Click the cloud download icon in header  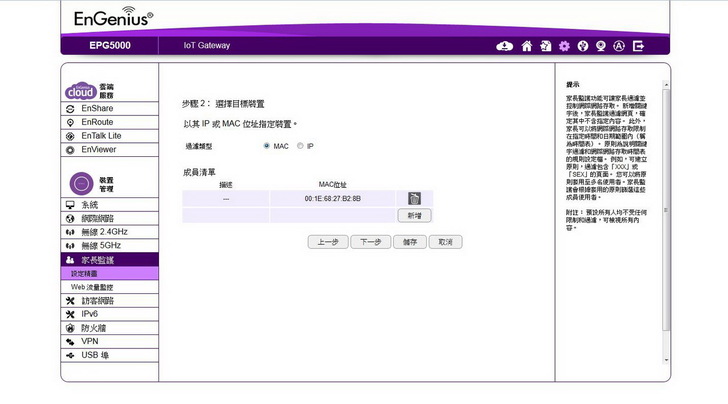click(505, 46)
